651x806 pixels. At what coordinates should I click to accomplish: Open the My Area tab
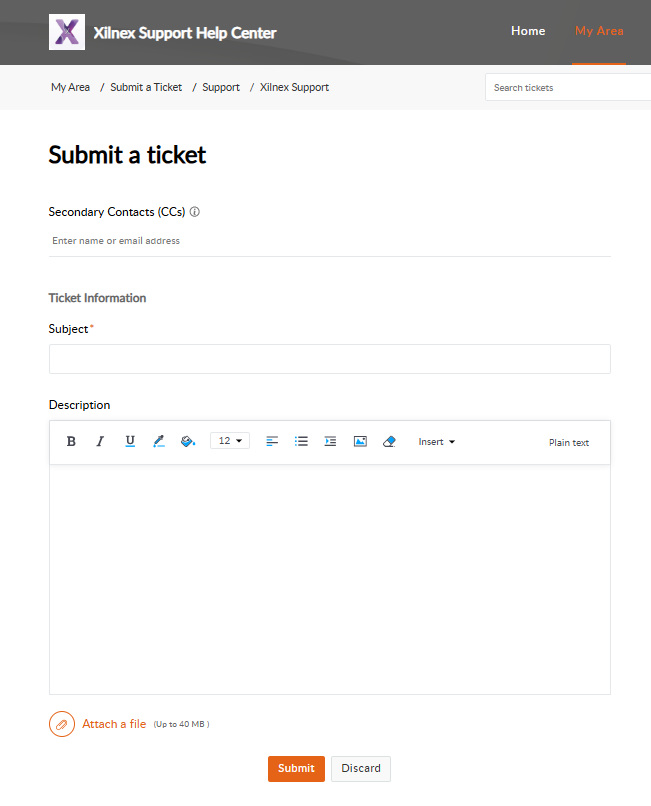(599, 31)
